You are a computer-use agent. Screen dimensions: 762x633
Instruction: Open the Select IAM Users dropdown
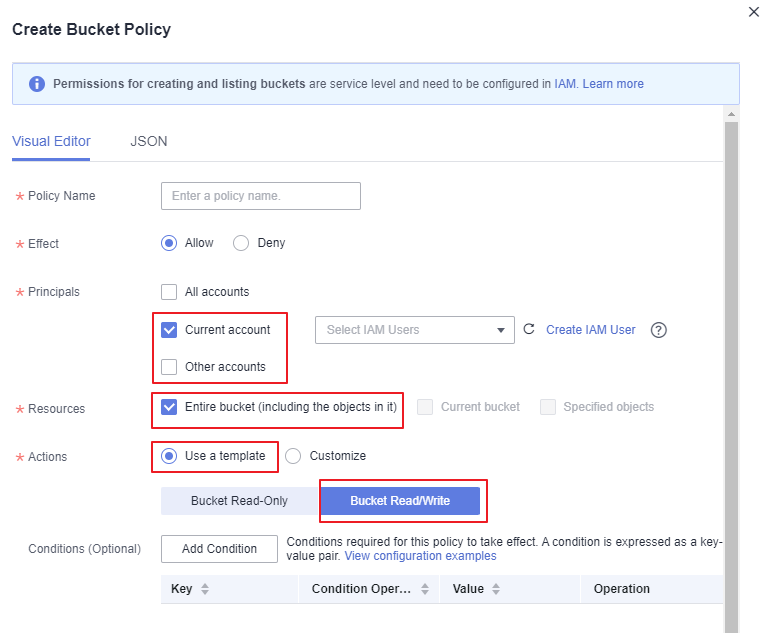pyautogui.click(x=415, y=330)
